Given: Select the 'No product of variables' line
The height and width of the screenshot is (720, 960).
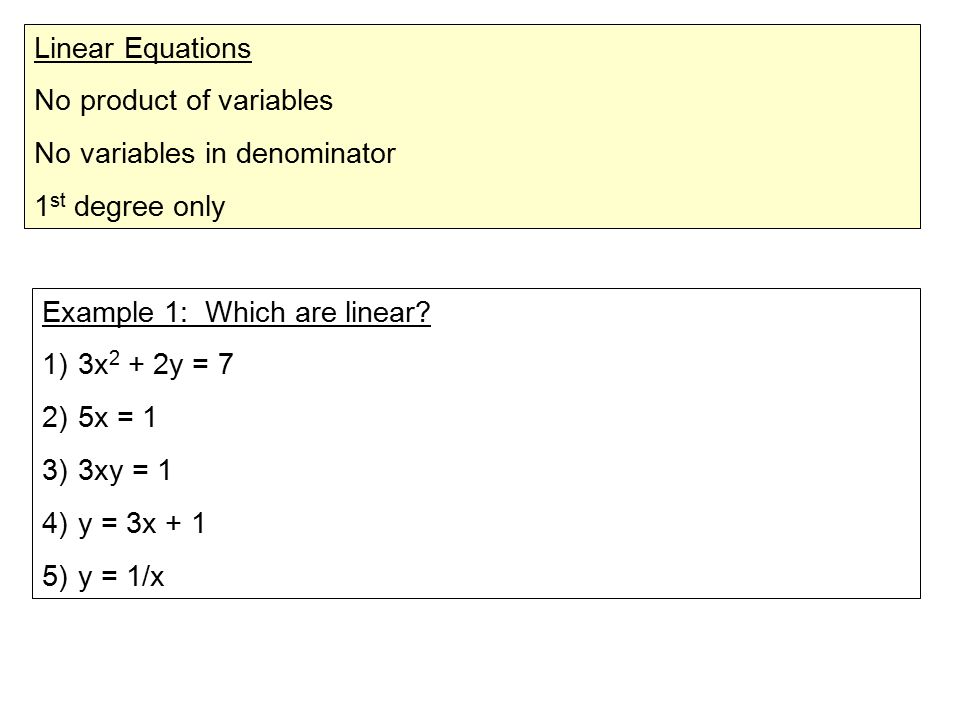Looking at the screenshot, I should [x=184, y=101].
